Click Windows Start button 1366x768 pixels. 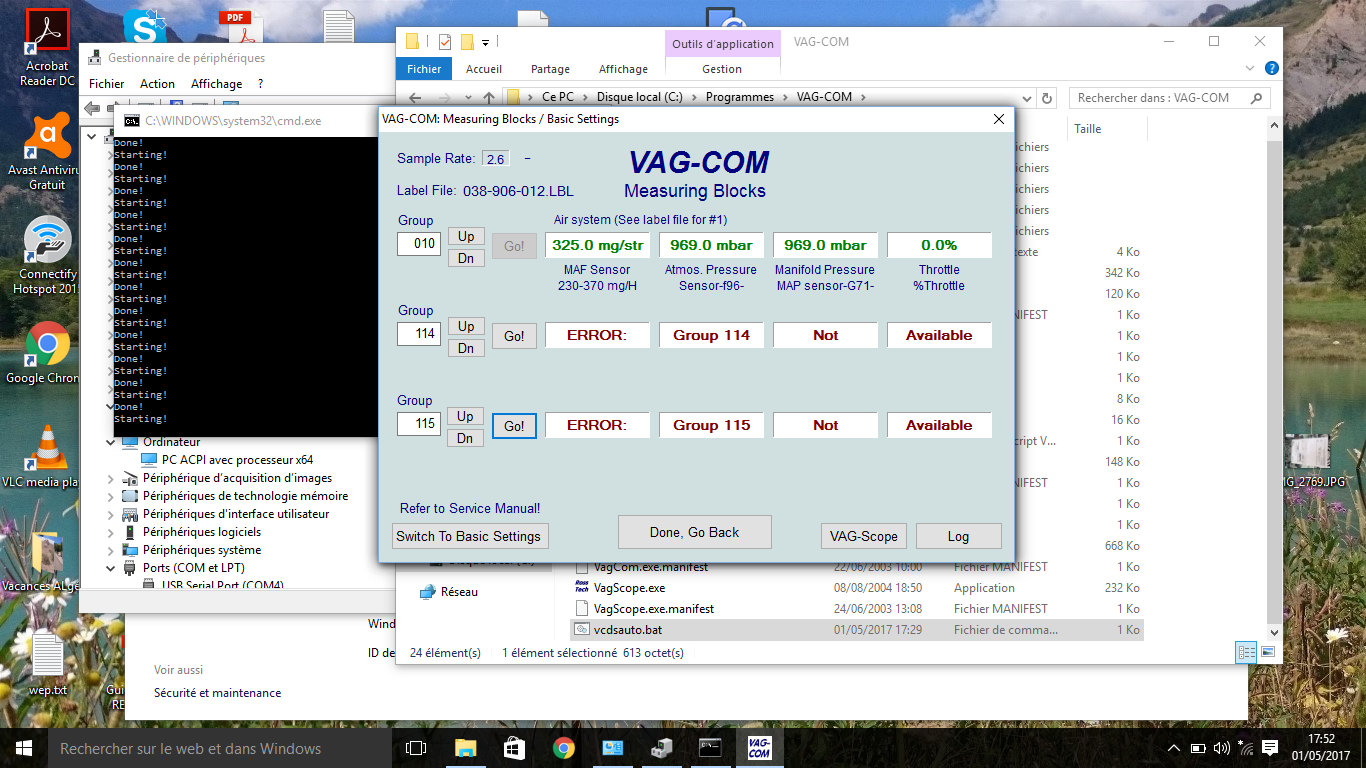click(23, 748)
